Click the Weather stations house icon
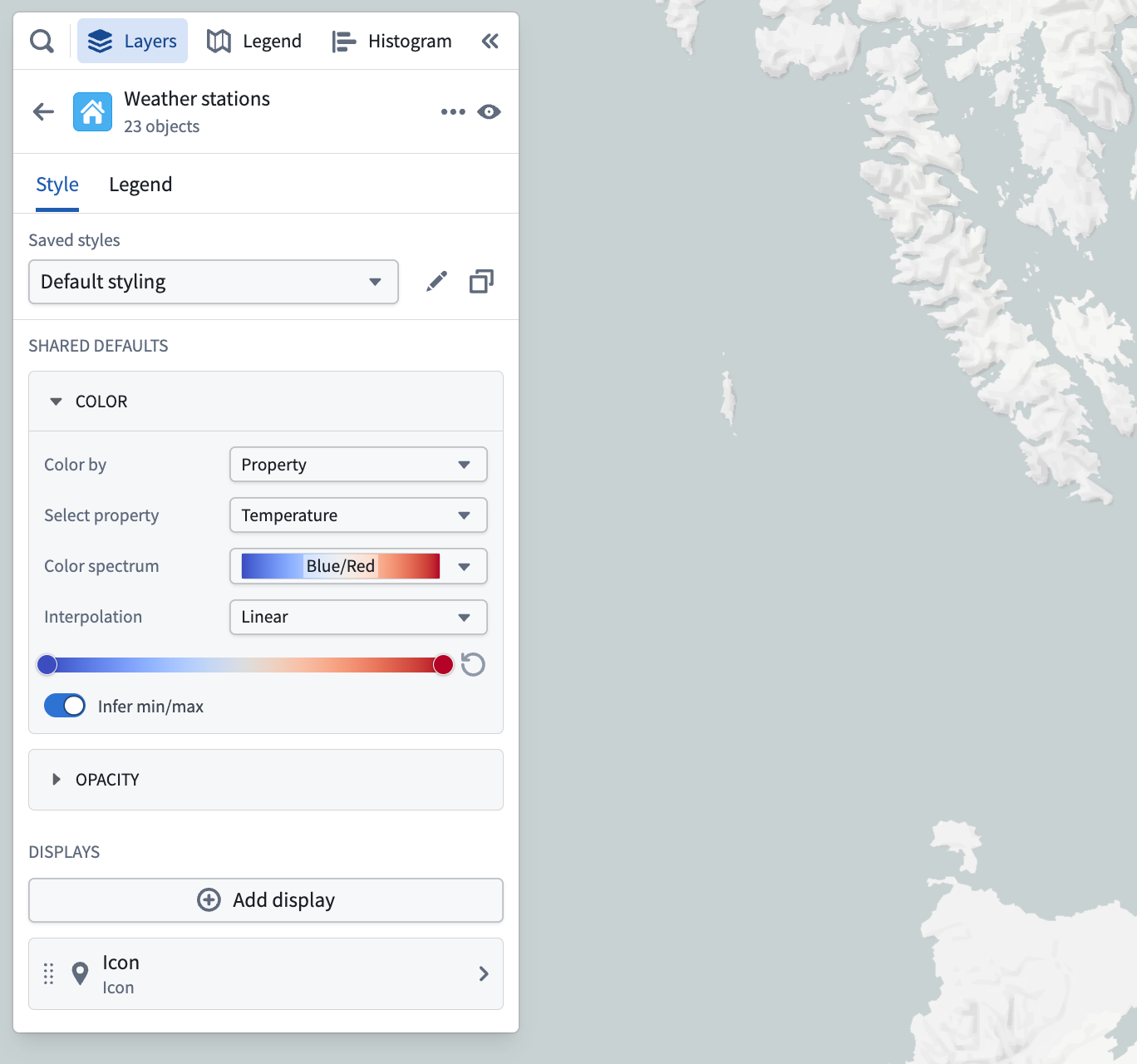This screenshot has width=1137, height=1064. pos(92,111)
